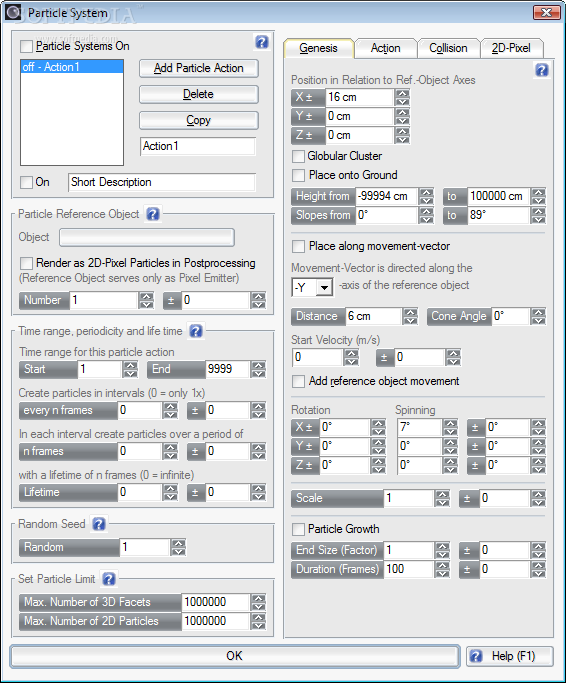Click Add Particle Action button

tap(199, 68)
